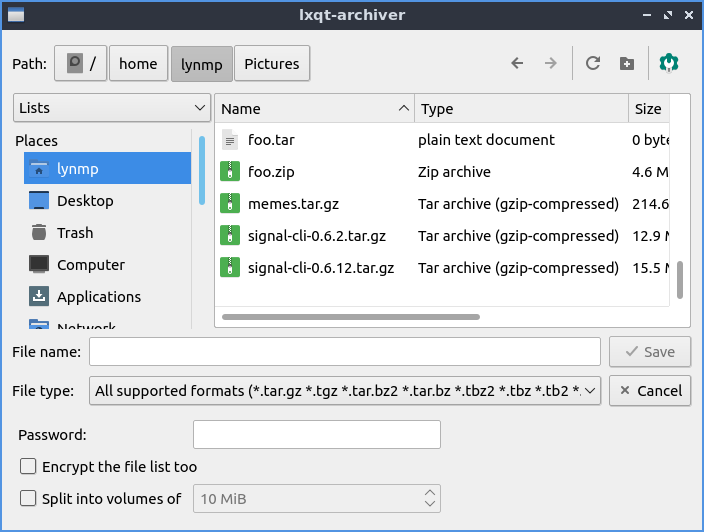The image size is (704, 532).
Task: Select memes.tar.gz in the file list
Action: [292, 204]
